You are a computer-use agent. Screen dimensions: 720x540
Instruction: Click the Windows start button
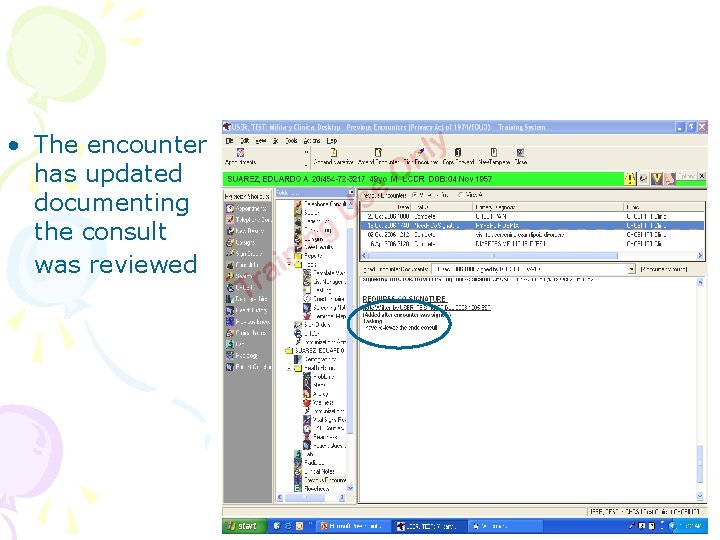click(242, 526)
